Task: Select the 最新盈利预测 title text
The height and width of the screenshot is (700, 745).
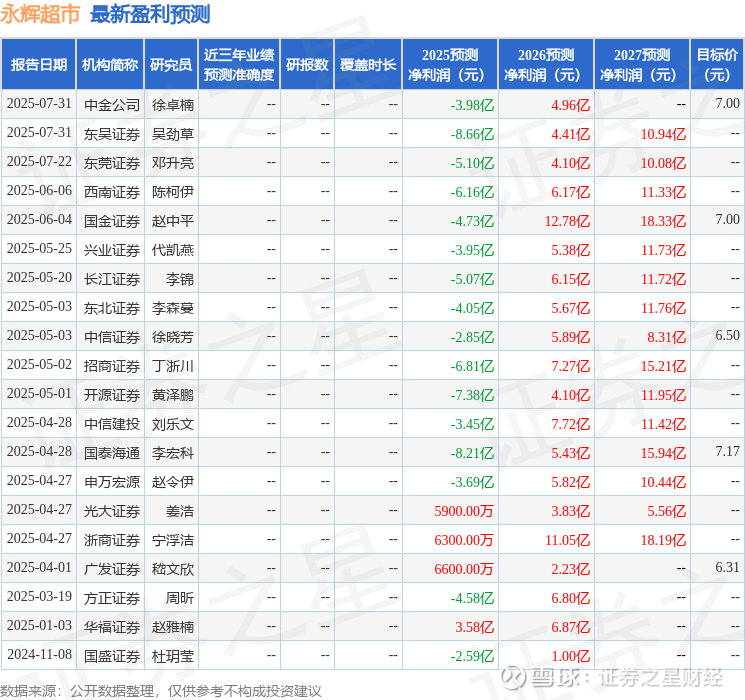Action: tap(150, 14)
